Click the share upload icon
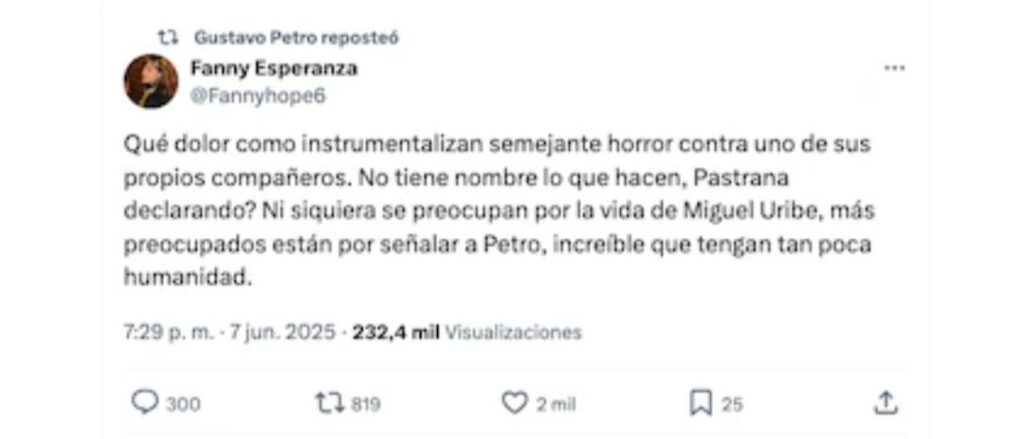Viewport: 1024px width, 439px height. pos(885,403)
